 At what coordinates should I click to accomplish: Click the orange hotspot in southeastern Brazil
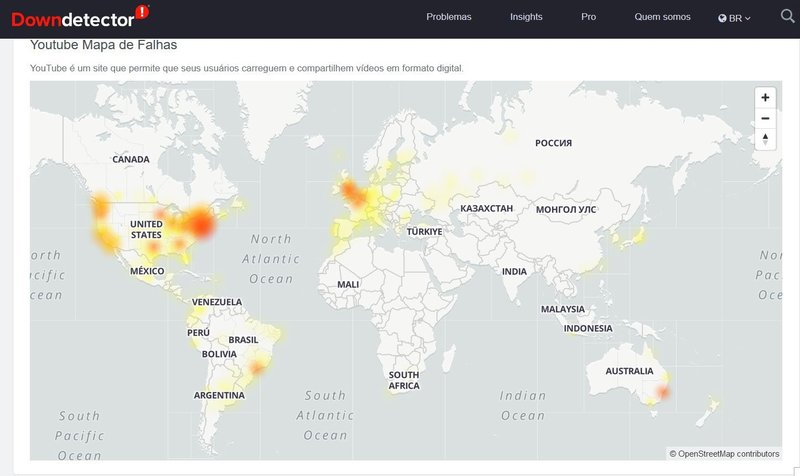[257, 367]
